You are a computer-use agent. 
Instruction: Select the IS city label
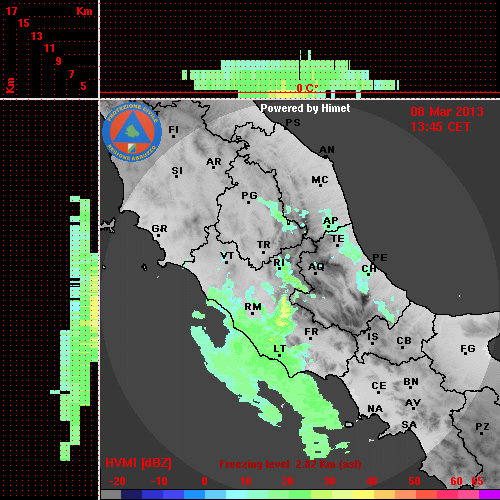pos(373,337)
